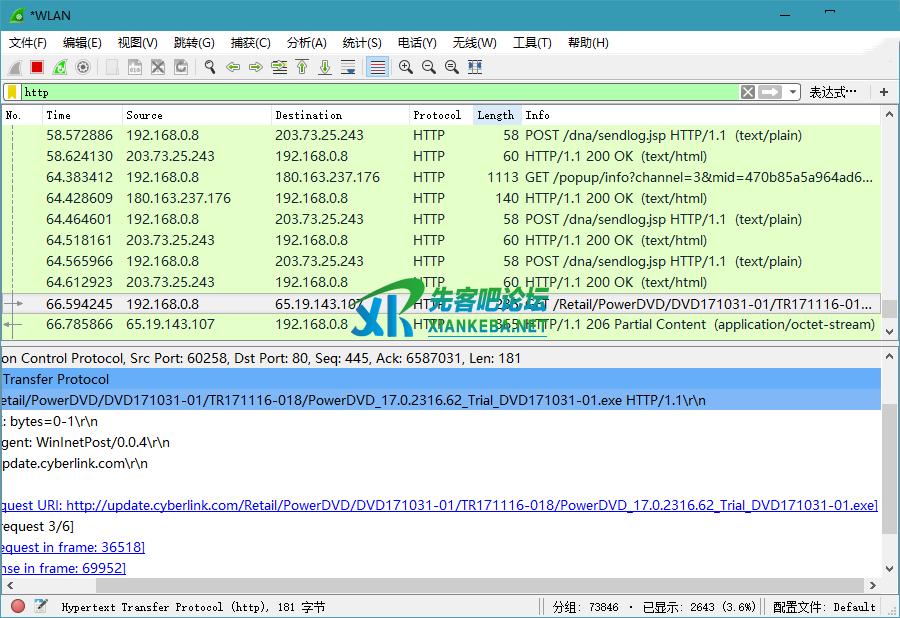The height and width of the screenshot is (618, 900).
Task: Jump to the first packet
Action: [302, 67]
